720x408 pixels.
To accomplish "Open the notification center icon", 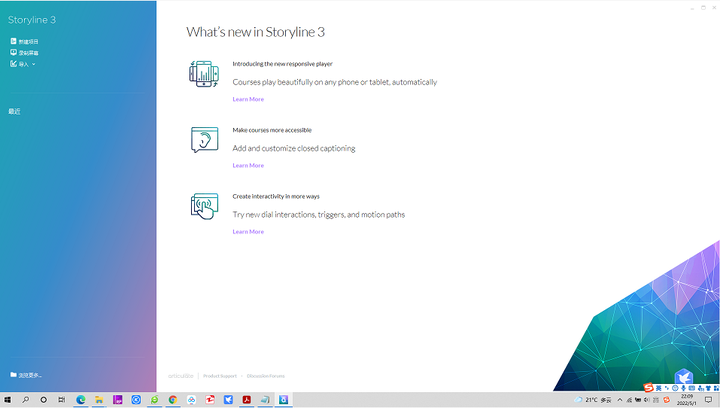I will [709, 400].
